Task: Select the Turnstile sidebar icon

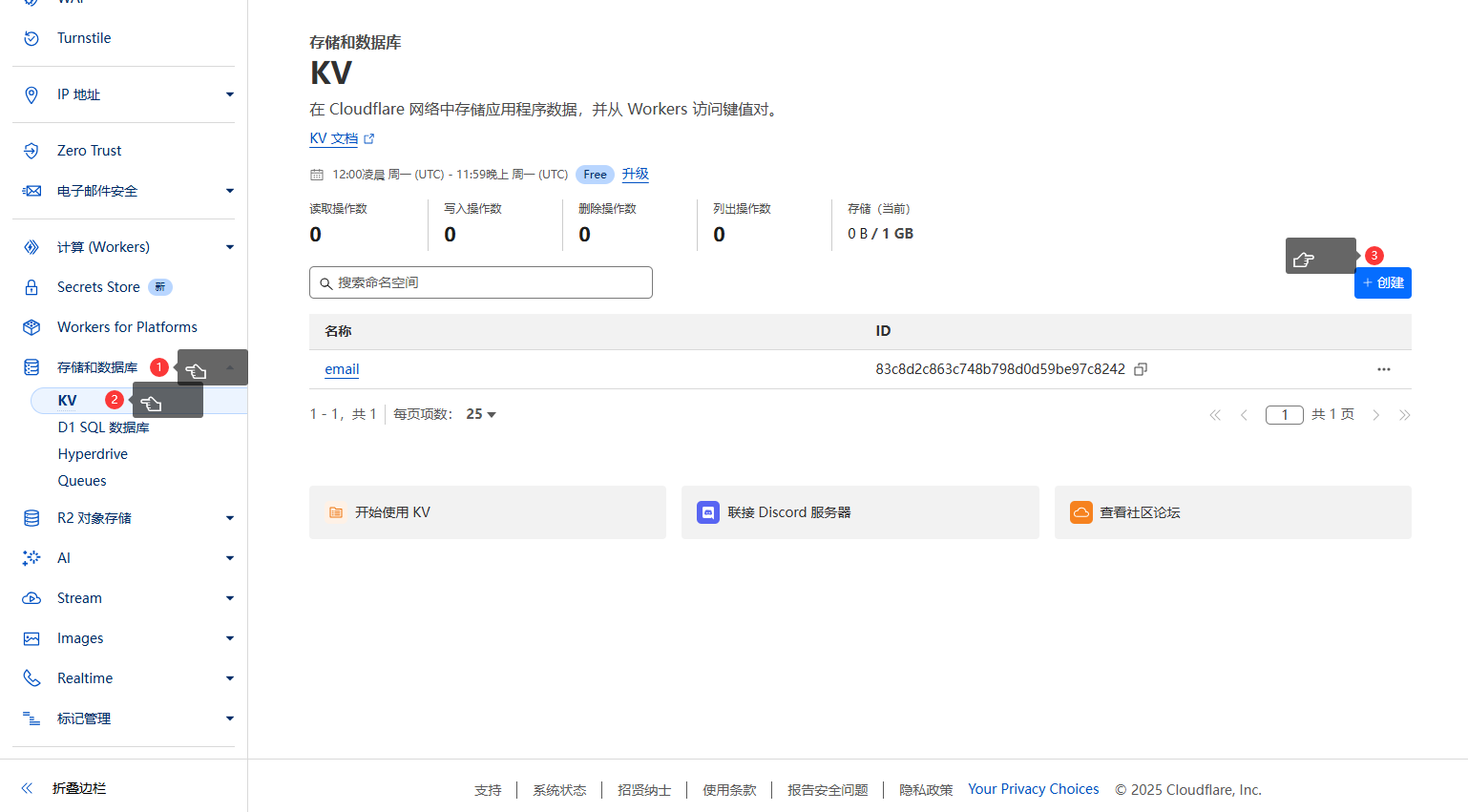Action: pyautogui.click(x=30, y=38)
